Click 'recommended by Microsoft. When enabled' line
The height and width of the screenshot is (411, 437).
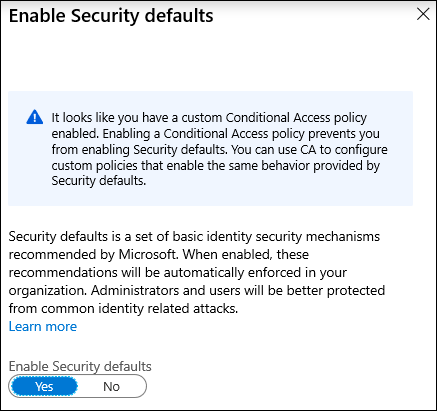[159, 255]
